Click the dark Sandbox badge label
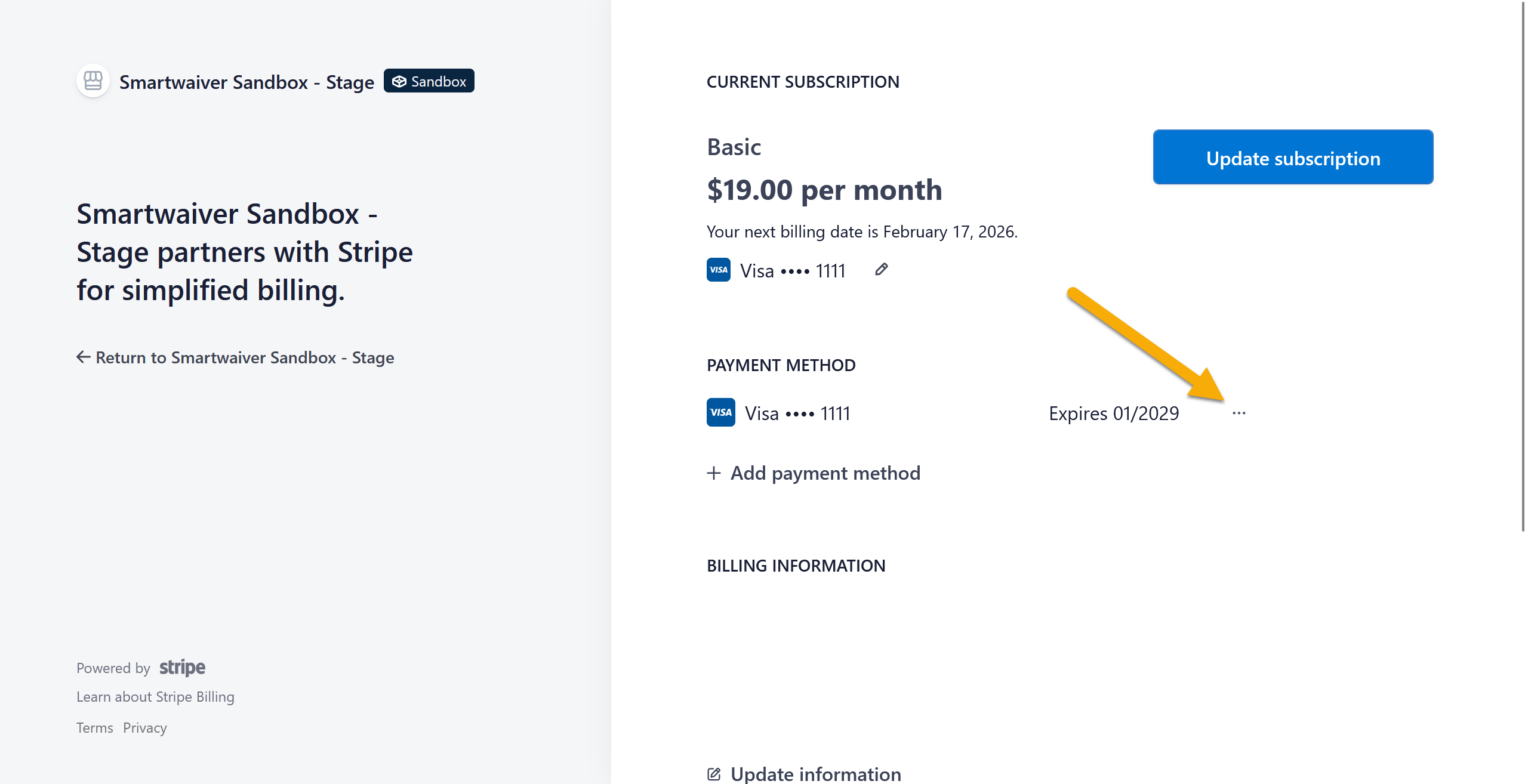The width and height of the screenshot is (1528, 784). coord(438,82)
